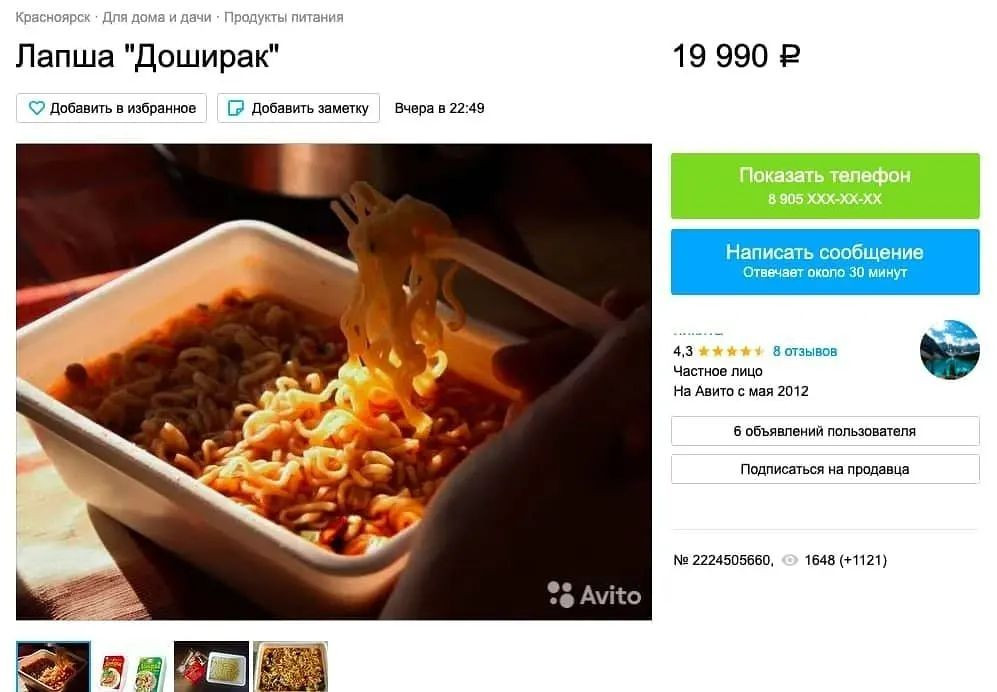Open the 8 отзывов reviews link
The image size is (997, 692).
click(804, 351)
